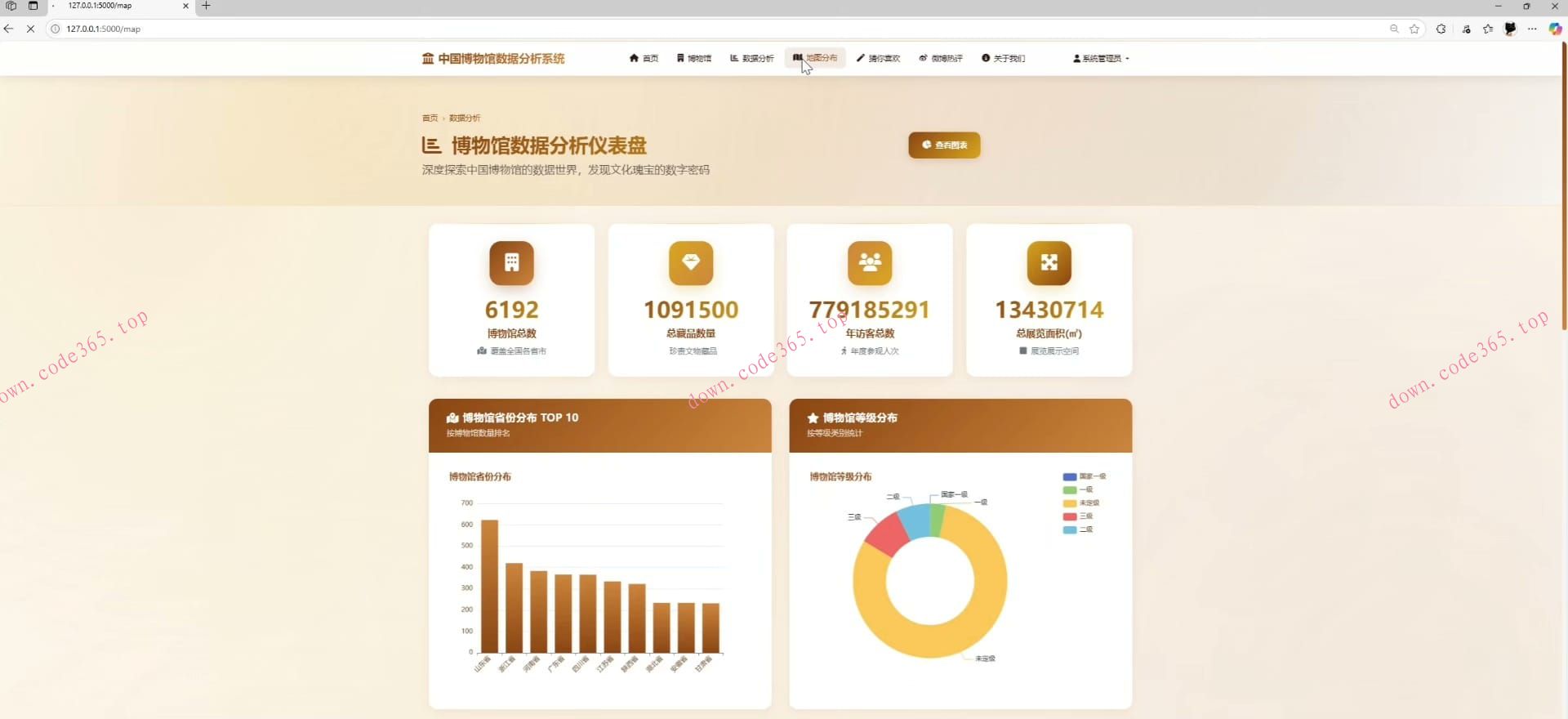
Task: Toggle the 一级 green legend swatch
Action: click(1069, 489)
